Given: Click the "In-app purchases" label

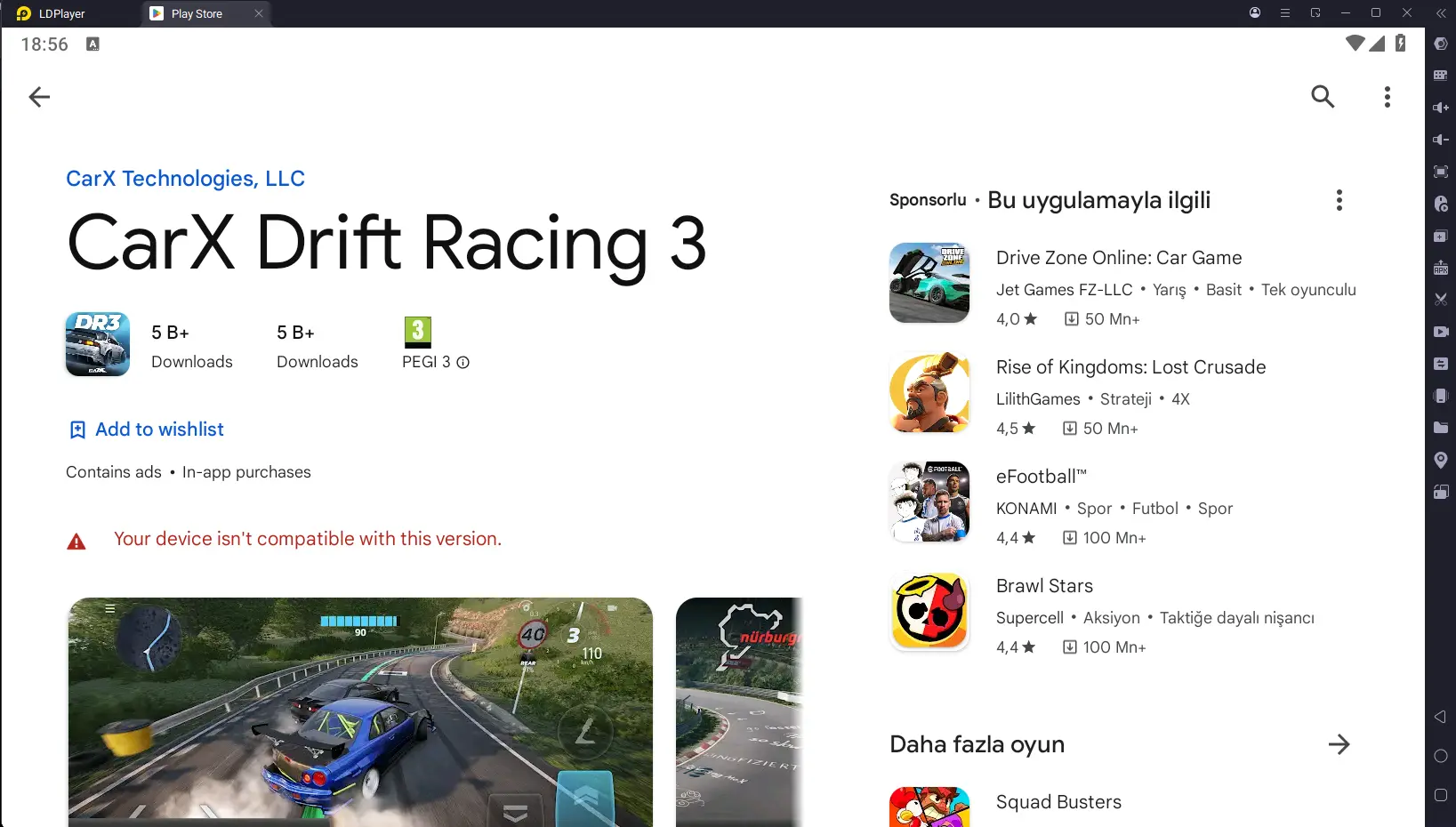Looking at the screenshot, I should click(246, 472).
